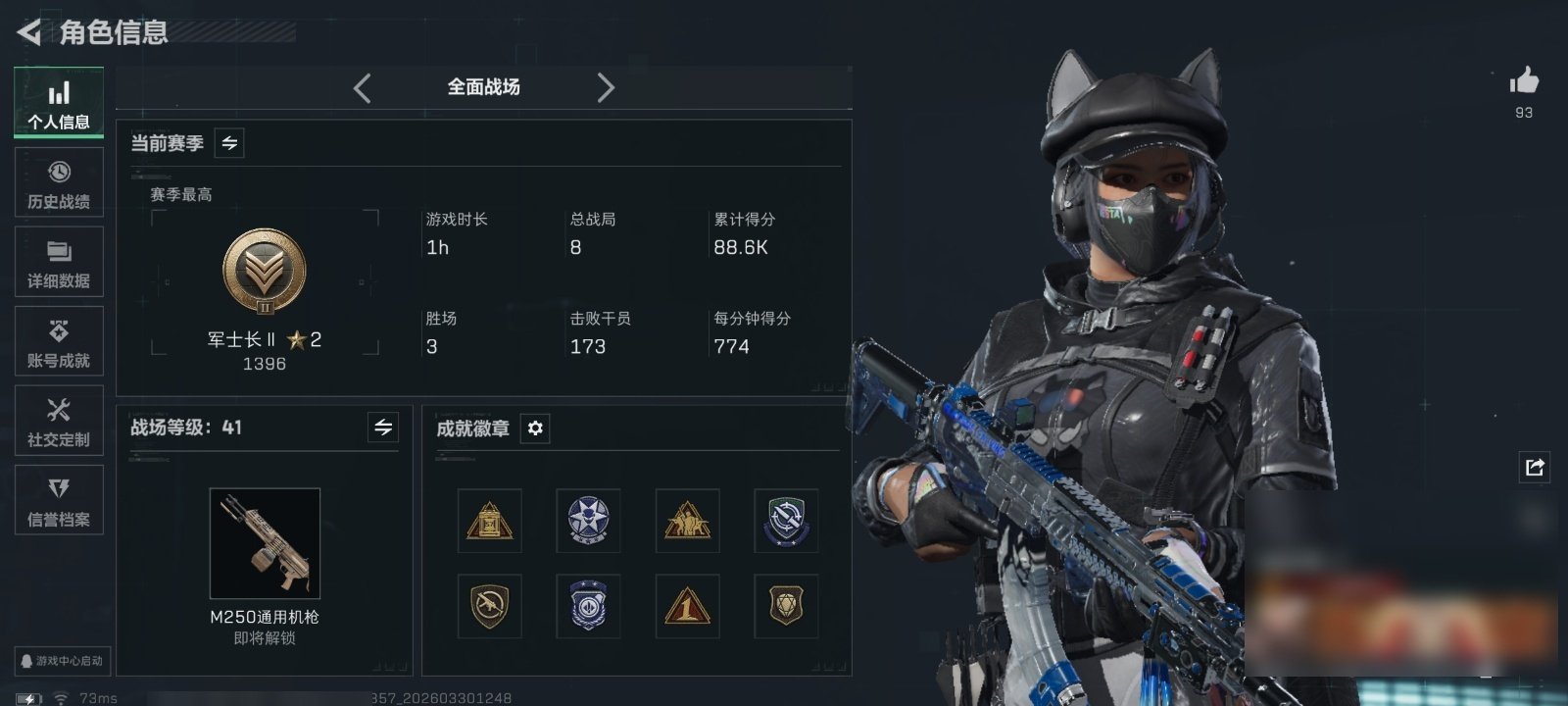Select the rifle emblem badge
This screenshot has width=1568, height=706.
489,606
